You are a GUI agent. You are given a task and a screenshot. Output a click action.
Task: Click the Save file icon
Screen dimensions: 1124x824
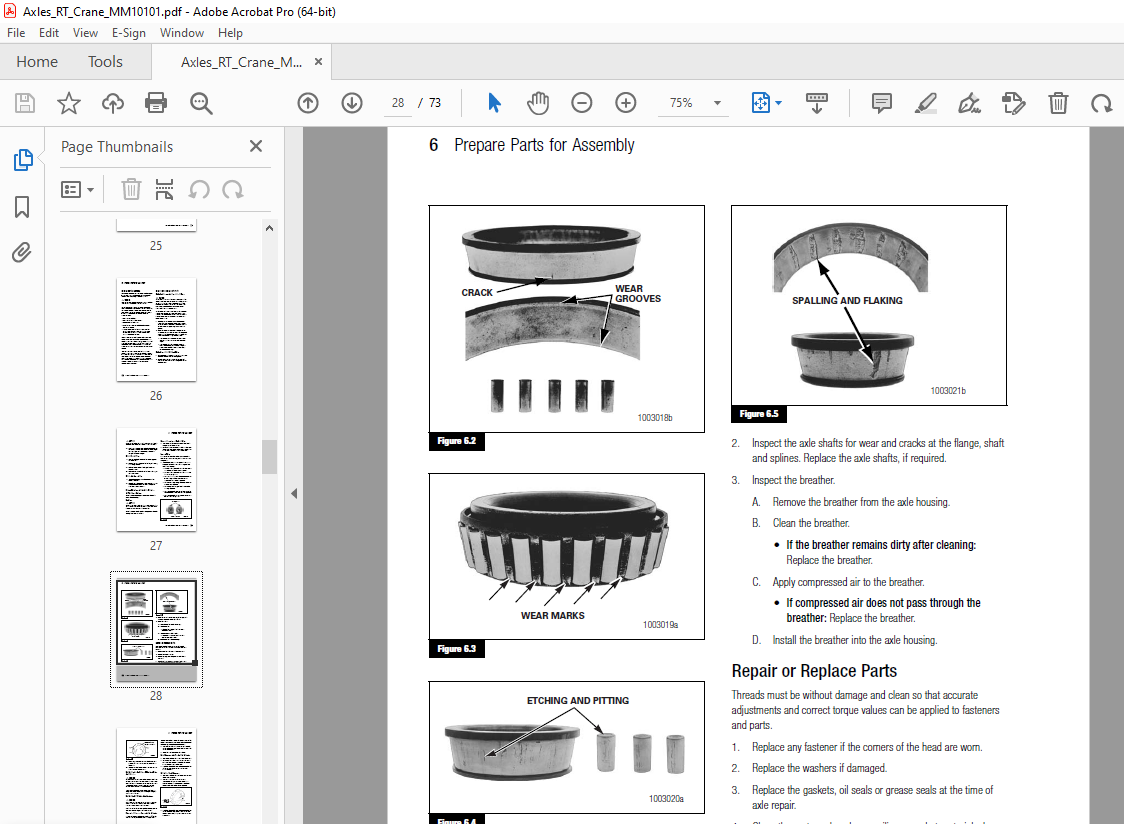(25, 103)
